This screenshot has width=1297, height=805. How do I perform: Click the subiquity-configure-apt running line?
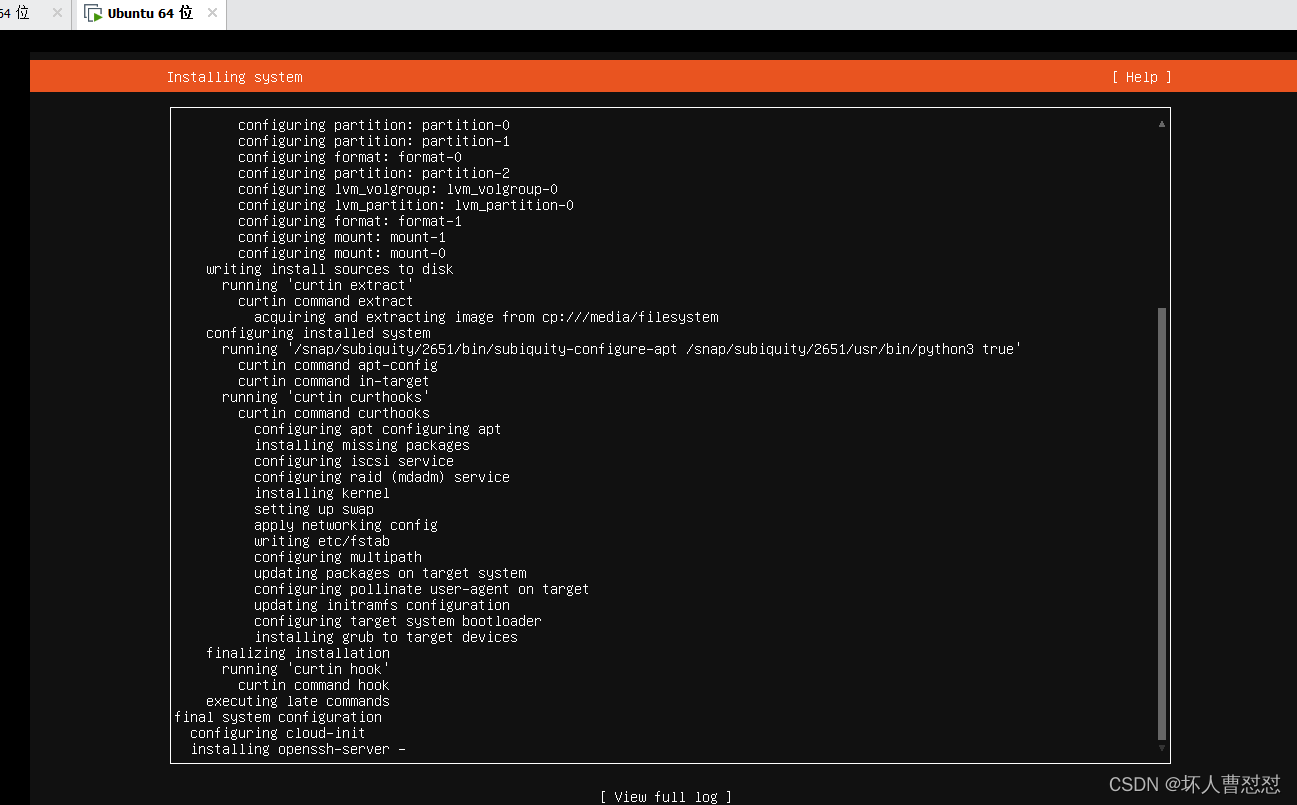tap(621, 349)
